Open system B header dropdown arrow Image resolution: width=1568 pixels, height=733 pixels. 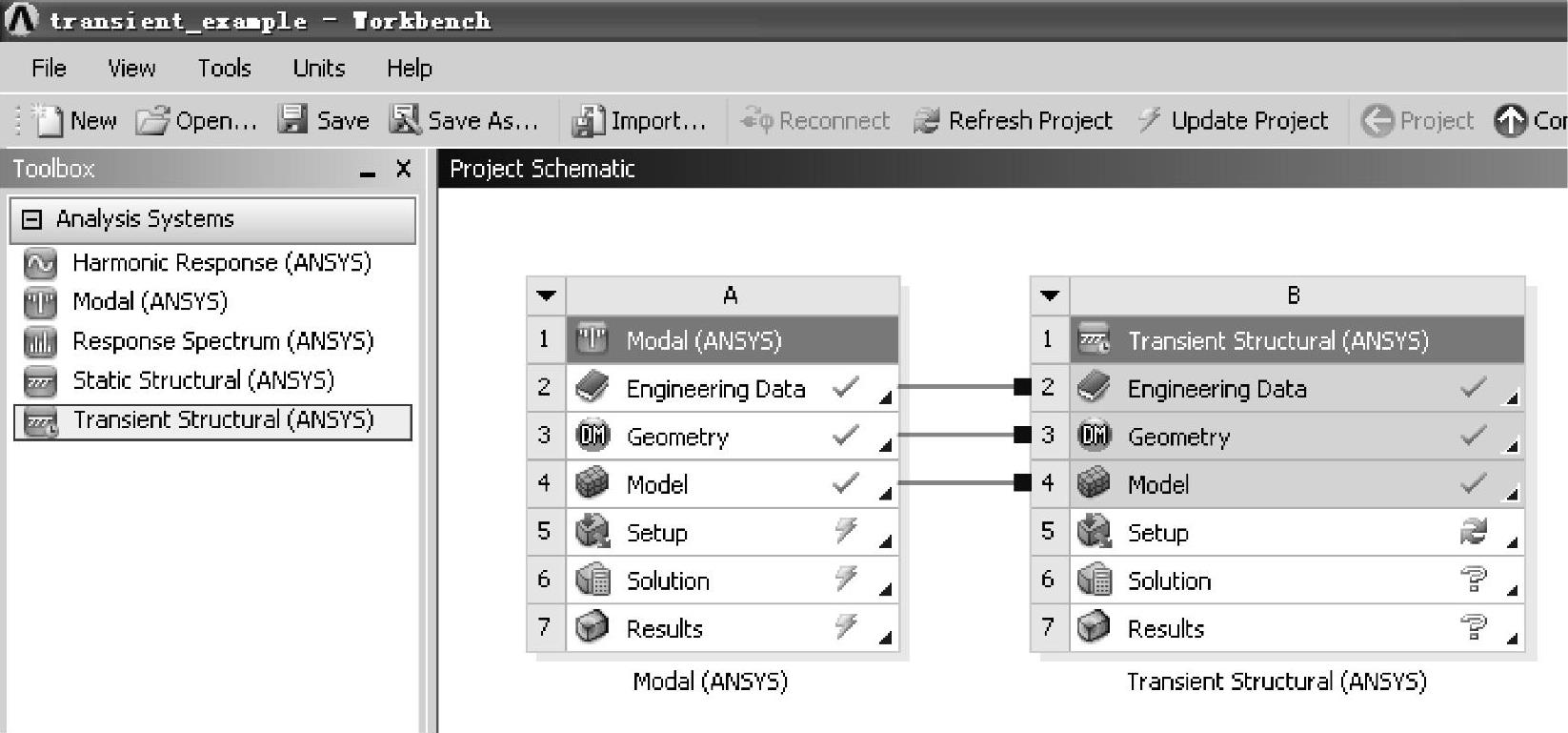(x=1050, y=295)
